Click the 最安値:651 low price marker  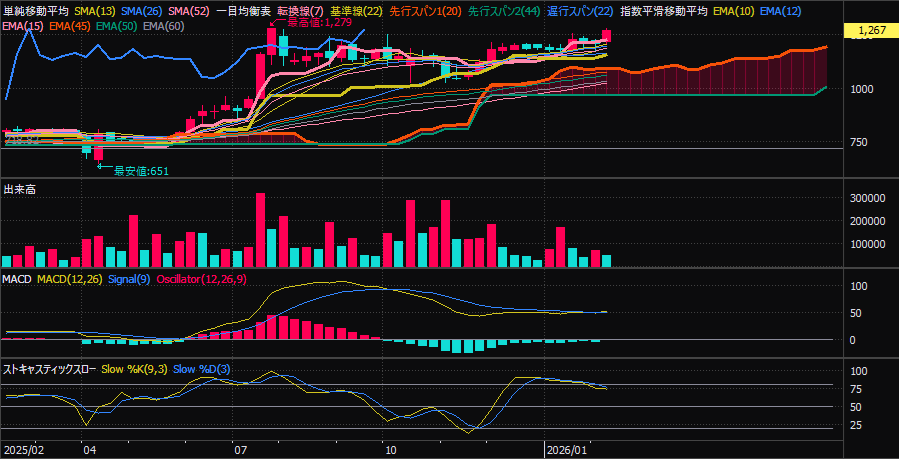tap(140, 171)
